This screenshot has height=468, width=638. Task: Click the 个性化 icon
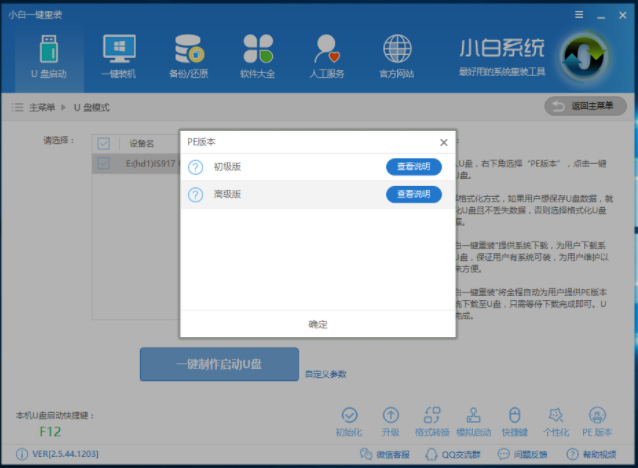[x=556, y=422]
